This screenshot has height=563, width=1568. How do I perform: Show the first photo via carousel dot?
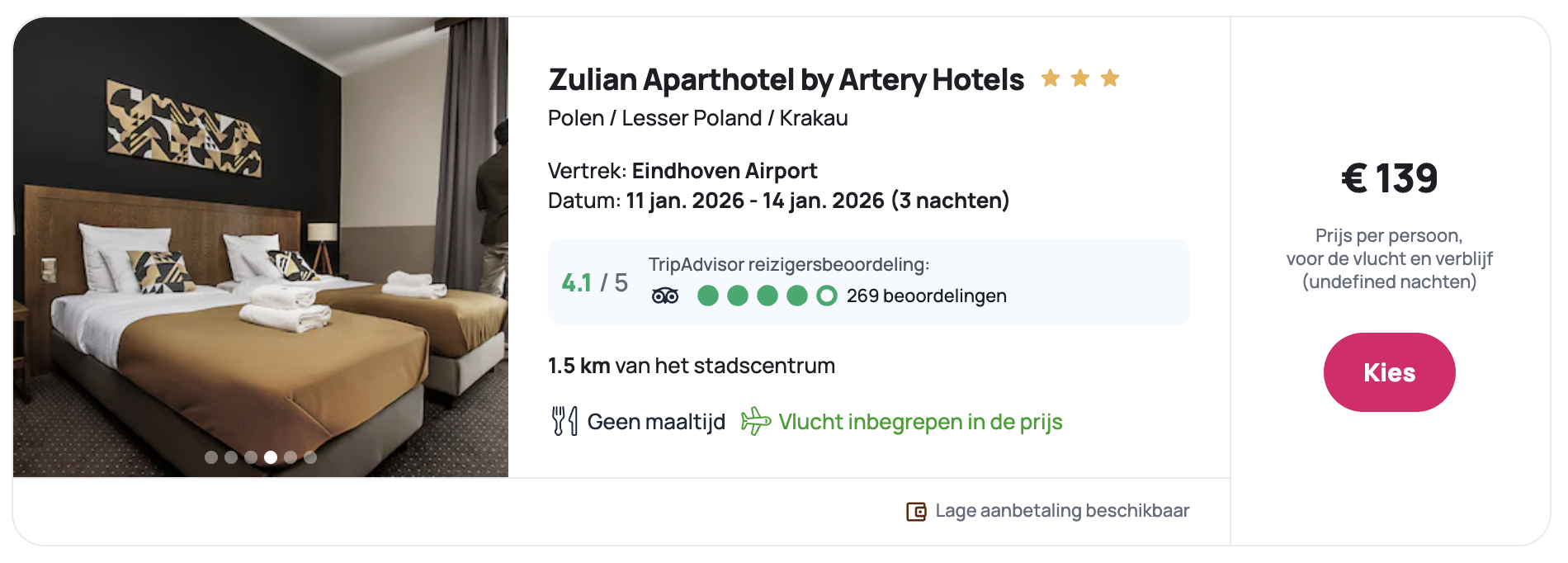[x=211, y=457]
